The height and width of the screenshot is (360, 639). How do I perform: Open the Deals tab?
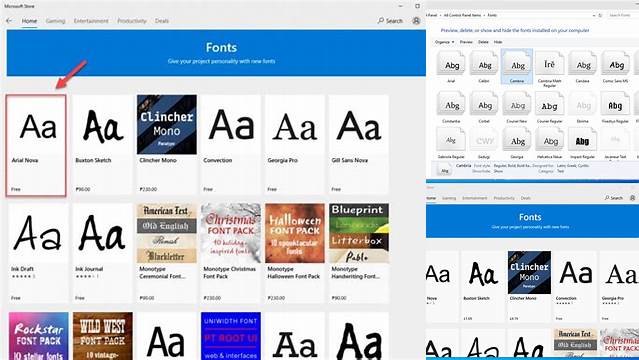tap(162, 21)
